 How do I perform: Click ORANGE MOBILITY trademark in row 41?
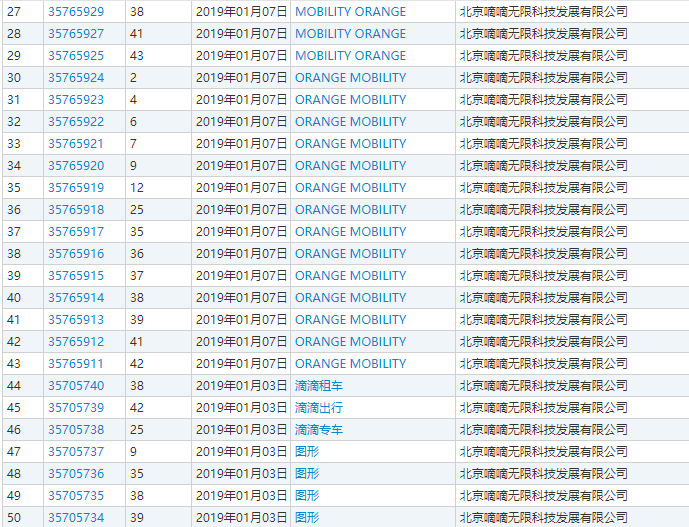tap(350, 320)
